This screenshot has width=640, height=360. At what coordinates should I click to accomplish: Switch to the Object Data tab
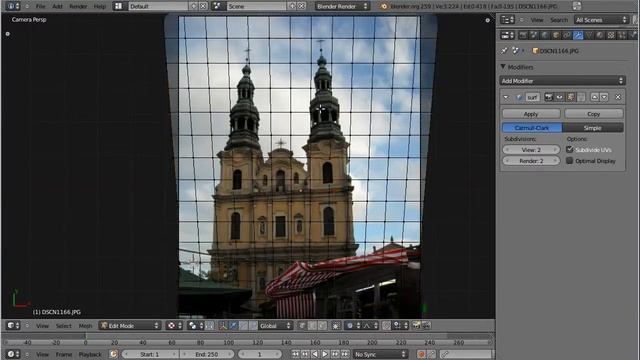[x=589, y=36]
